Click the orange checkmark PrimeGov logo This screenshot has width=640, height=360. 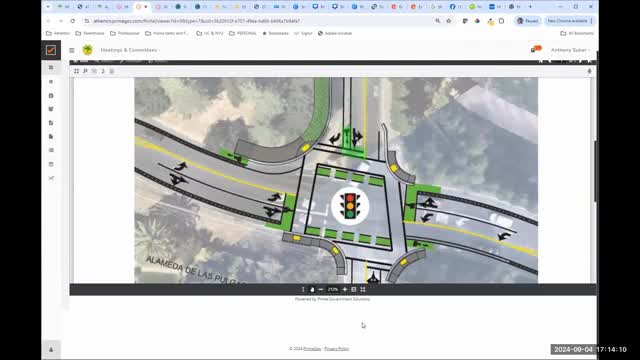tap(51, 50)
